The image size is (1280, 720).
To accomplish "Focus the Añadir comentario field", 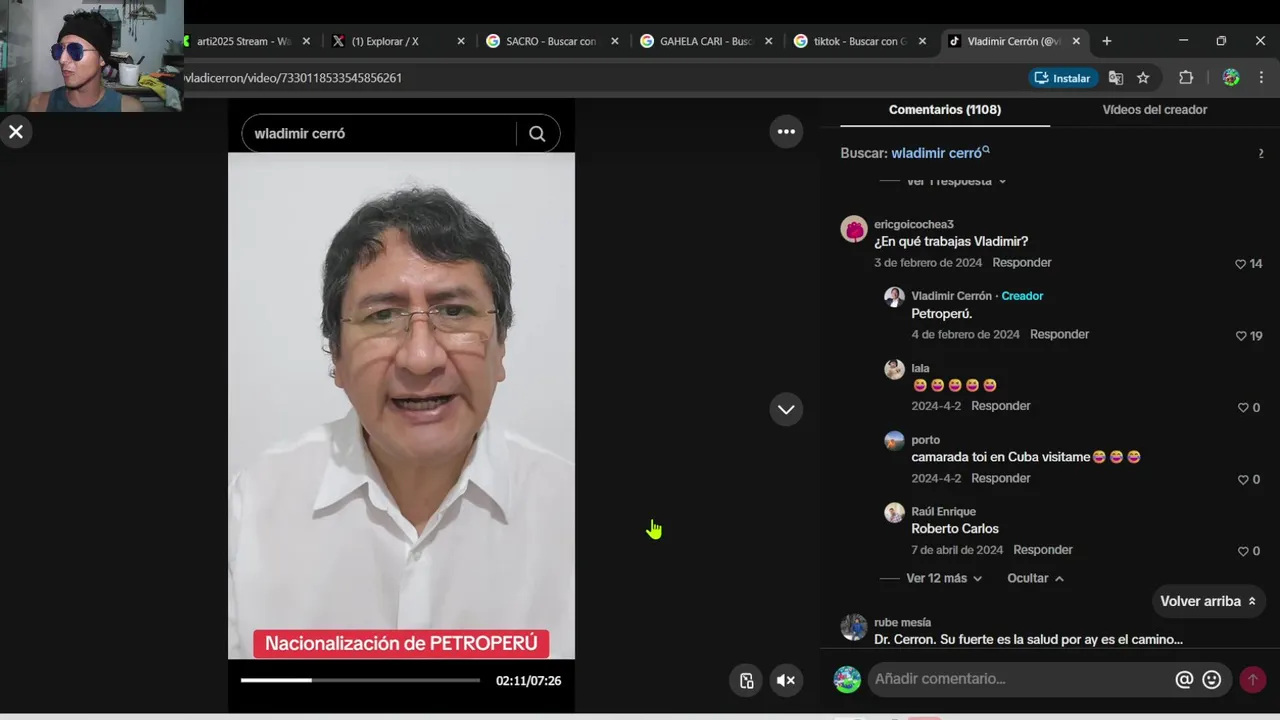I will tap(1020, 679).
